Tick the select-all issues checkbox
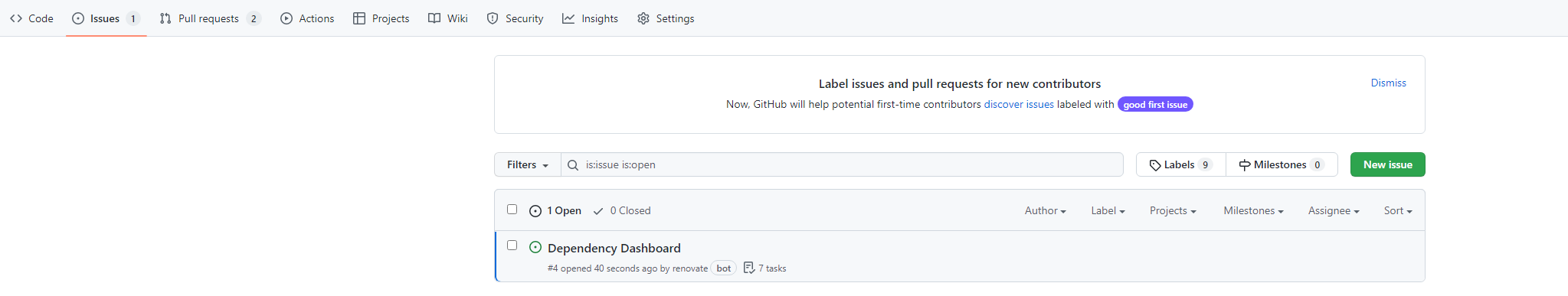The width and height of the screenshot is (1568, 296). pos(512,209)
